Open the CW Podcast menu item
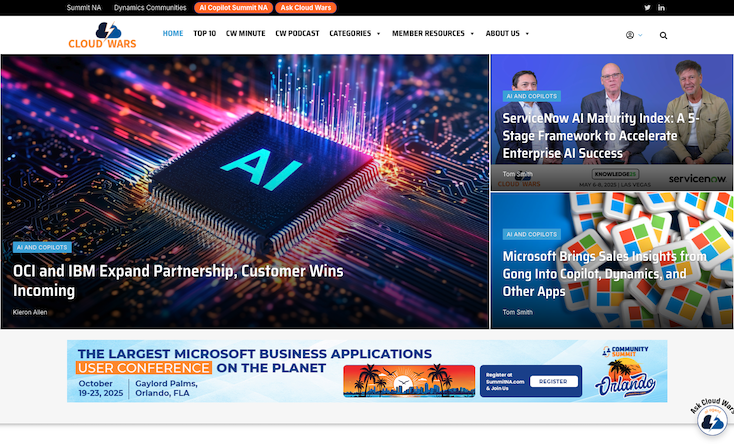This screenshot has width=734, height=445. point(297,33)
